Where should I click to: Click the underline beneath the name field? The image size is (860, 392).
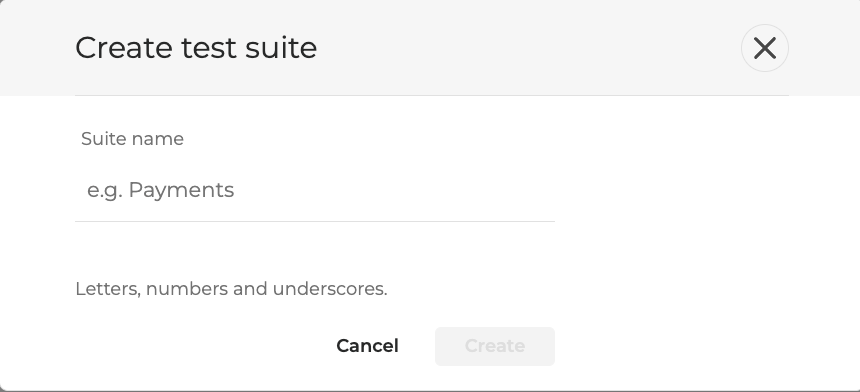click(x=315, y=221)
